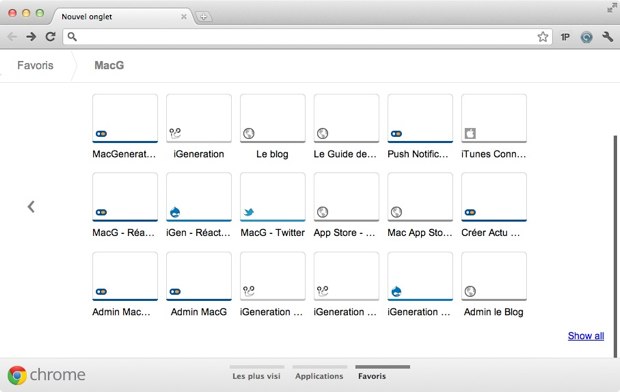Show previous page with left chevron

pyautogui.click(x=31, y=206)
